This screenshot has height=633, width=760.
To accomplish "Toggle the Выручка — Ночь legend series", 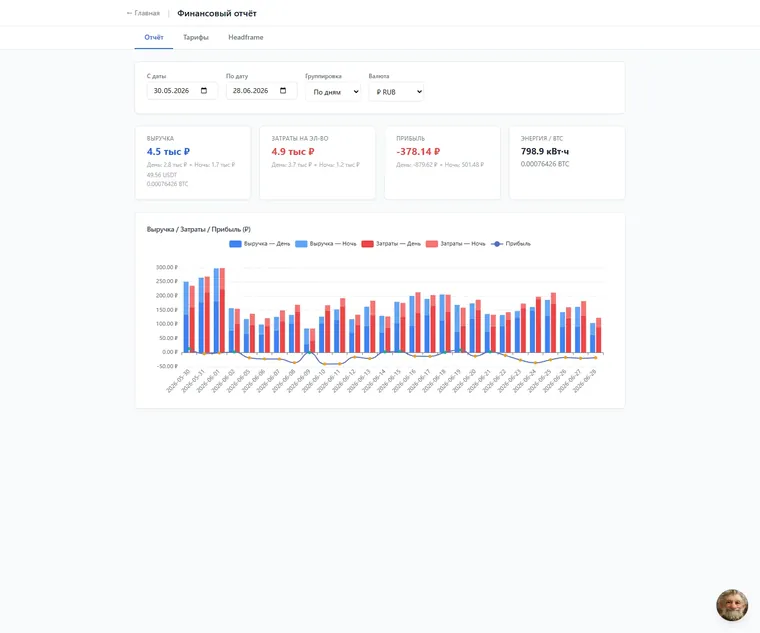I will [x=325, y=244].
